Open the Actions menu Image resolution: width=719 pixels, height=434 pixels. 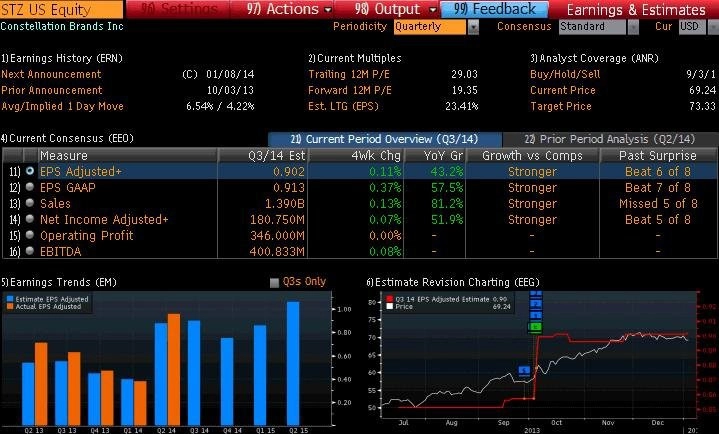(288, 9)
